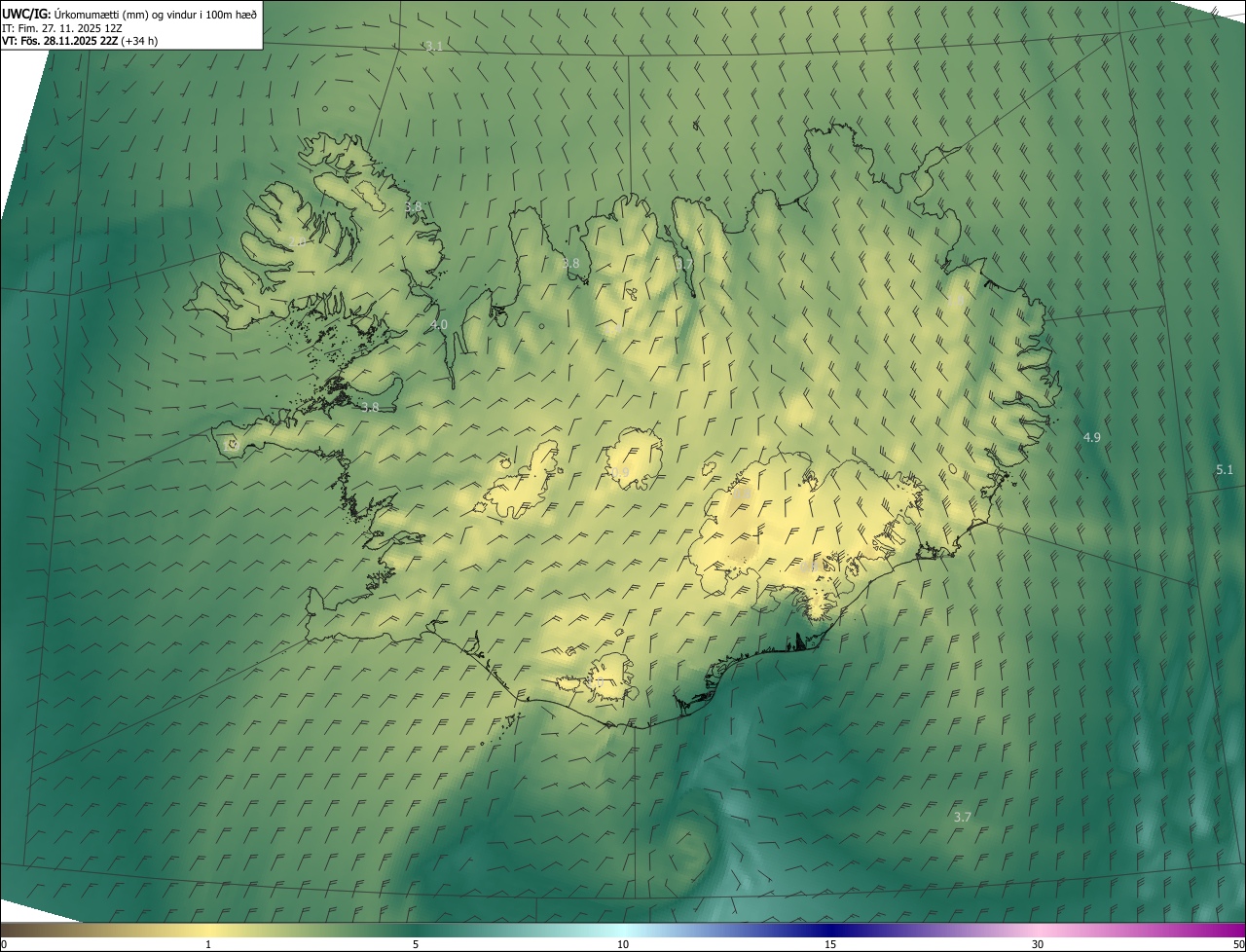
Task: Click the "30" tick label on the colorbar
Action: 1038,944
